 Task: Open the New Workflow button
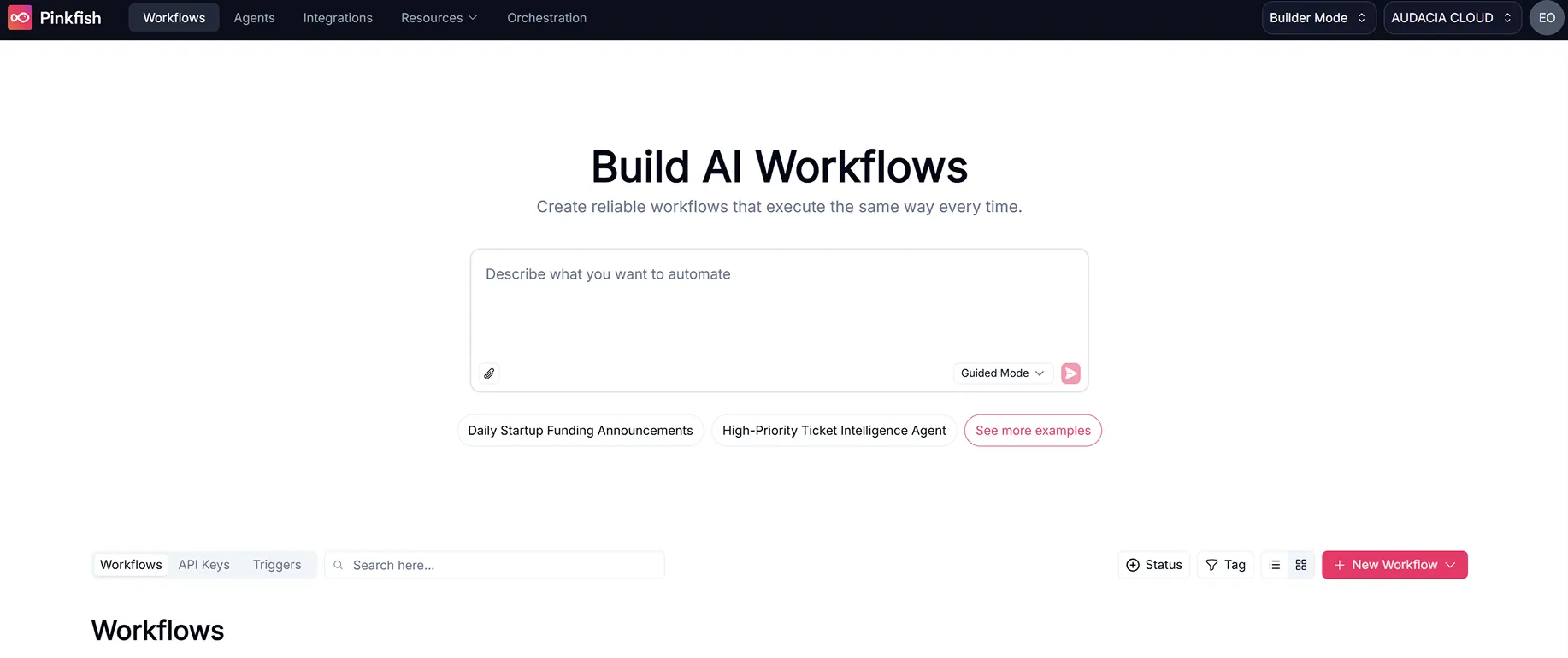click(x=1394, y=565)
